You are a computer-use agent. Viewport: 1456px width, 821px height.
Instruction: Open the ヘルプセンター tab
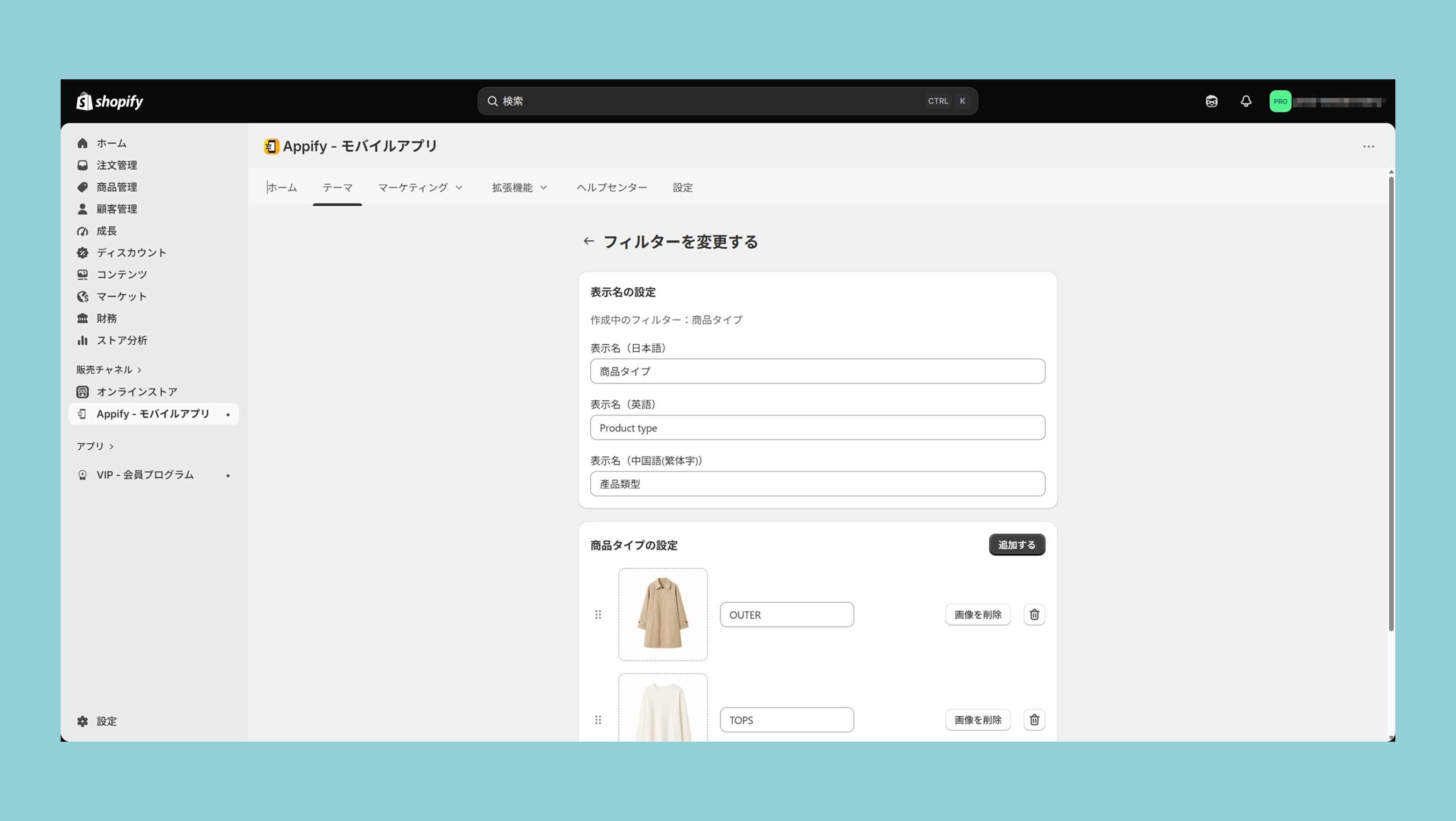611,188
